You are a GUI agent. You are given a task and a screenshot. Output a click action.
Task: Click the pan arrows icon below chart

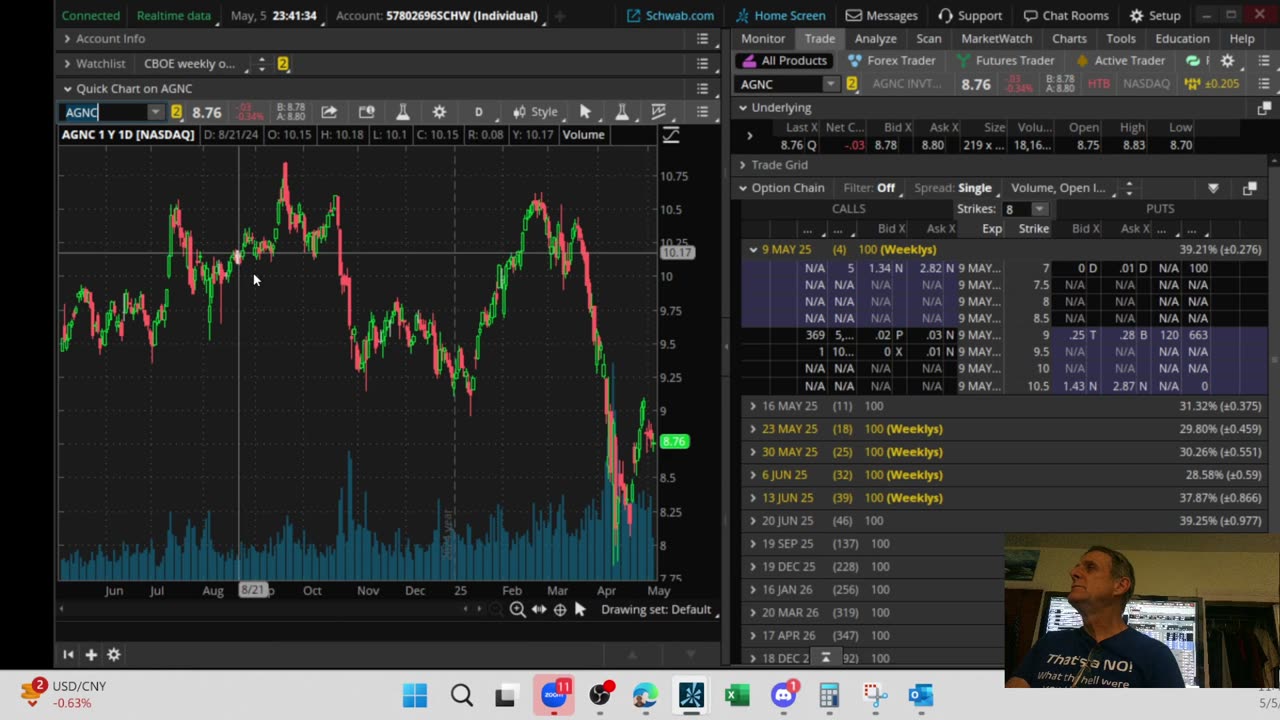(539, 610)
